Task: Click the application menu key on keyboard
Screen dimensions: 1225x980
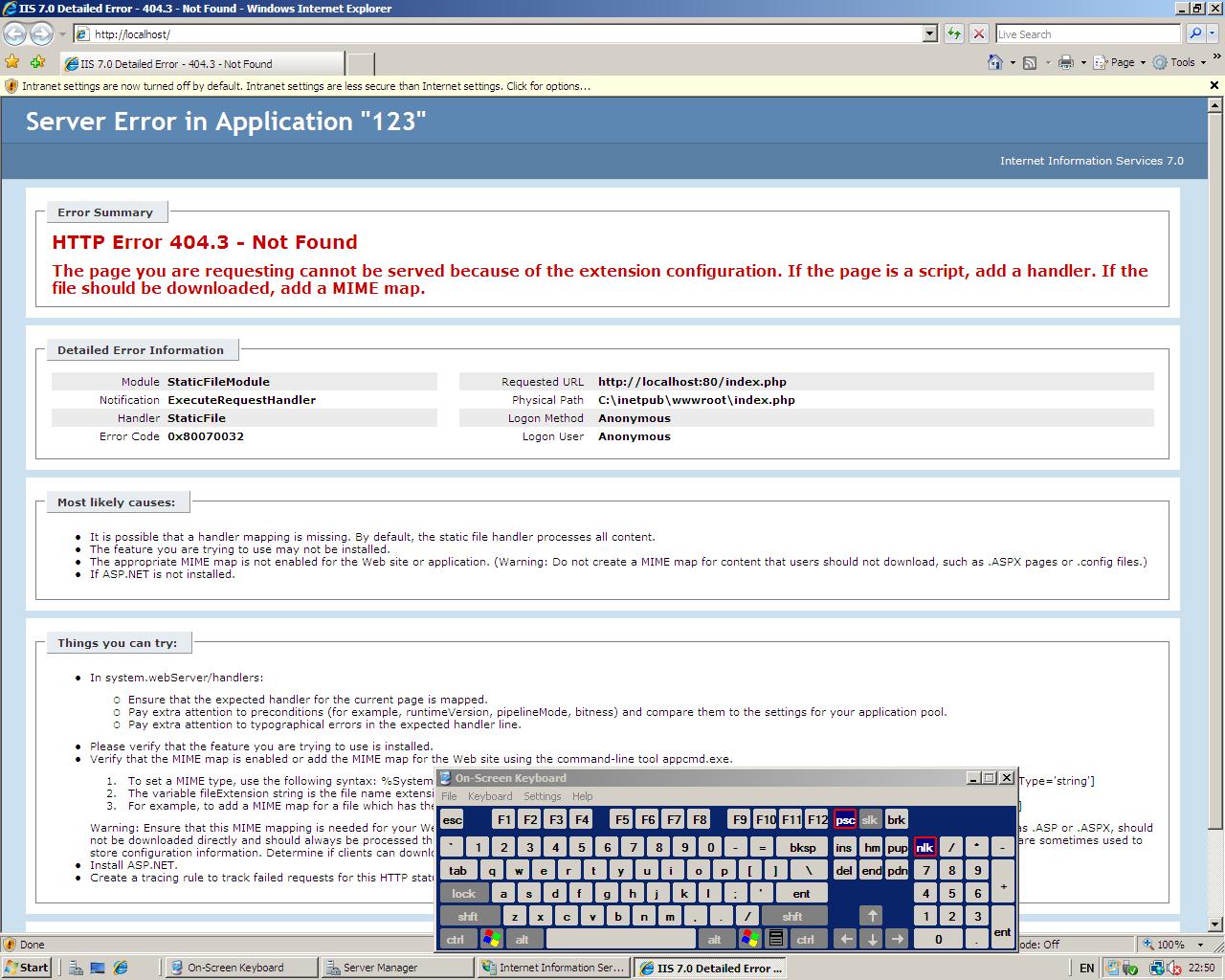Action: pyautogui.click(x=776, y=939)
